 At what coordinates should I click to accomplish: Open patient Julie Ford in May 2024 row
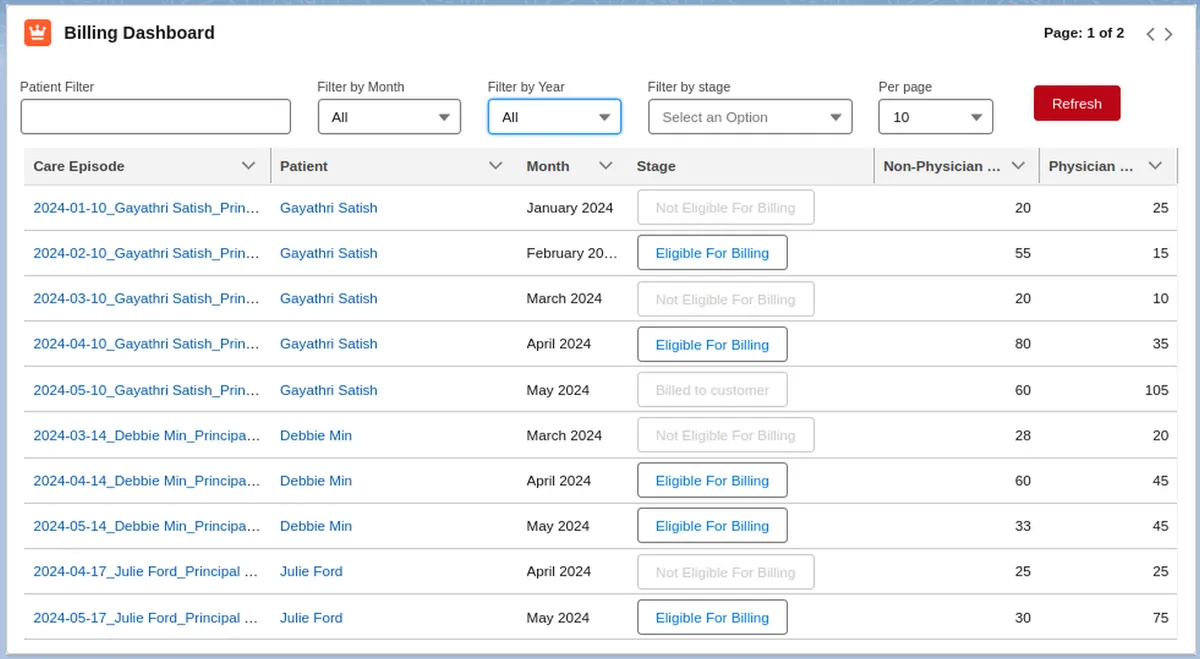coord(311,617)
